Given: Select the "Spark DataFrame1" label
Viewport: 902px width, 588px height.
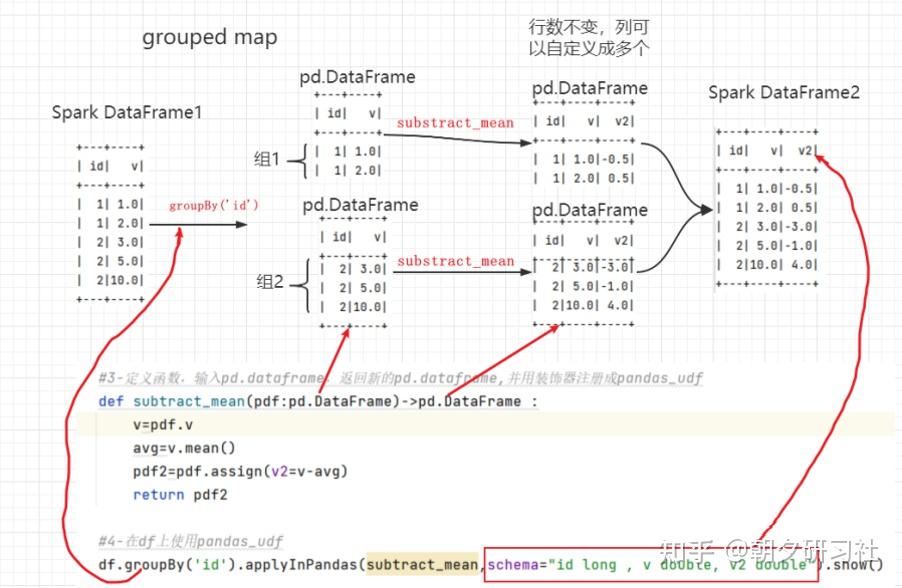Looking at the screenshot, I should tap(127, 112).
